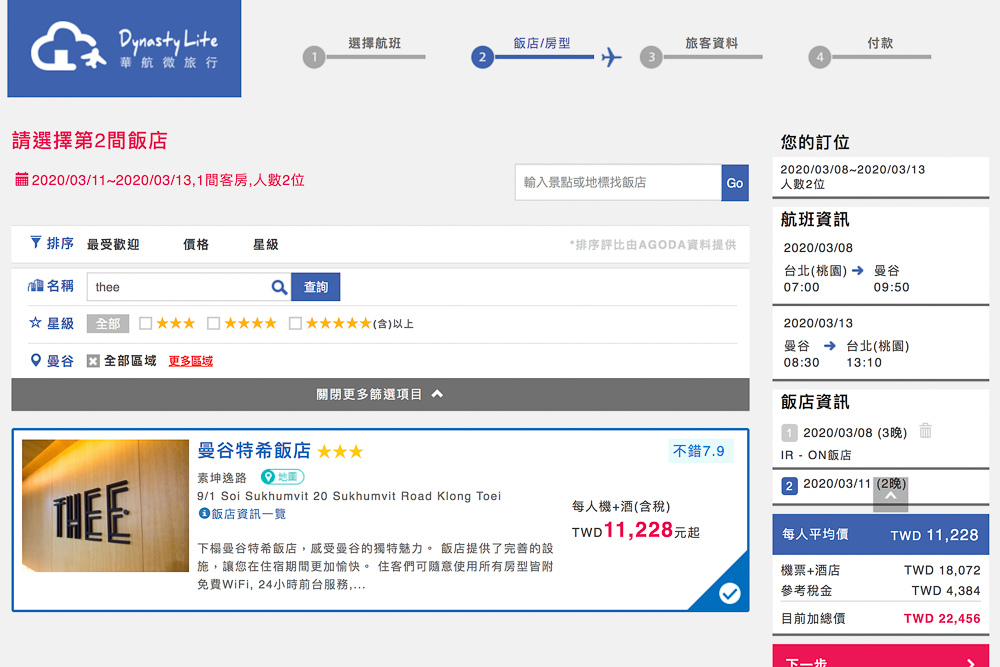Image resolution: width=1000 pixels, height=667 pixels.
Task: Click the 不錯7.9 rating badge
Action: pyautogui.click(x=700, y=451)
